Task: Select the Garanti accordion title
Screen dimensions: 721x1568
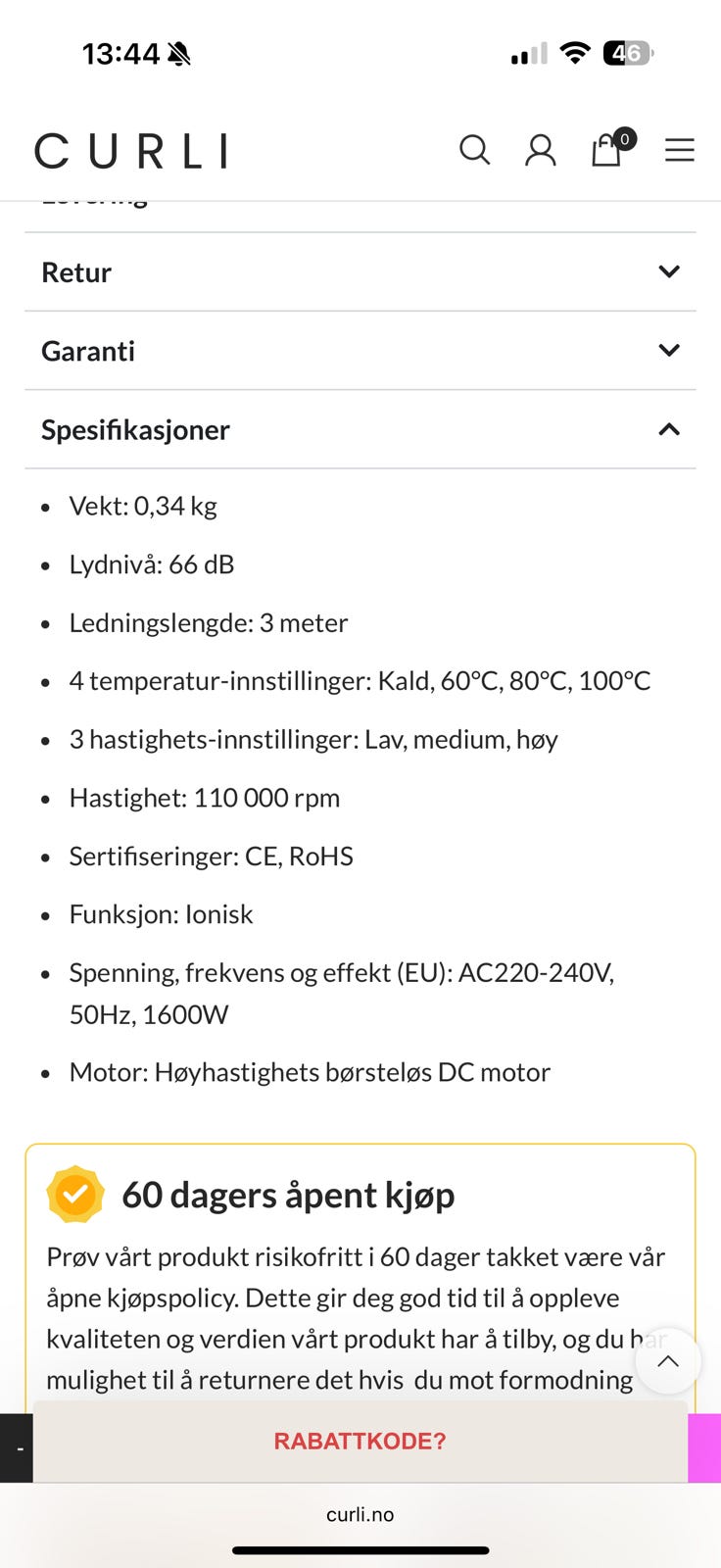Action: pos(88,351)
